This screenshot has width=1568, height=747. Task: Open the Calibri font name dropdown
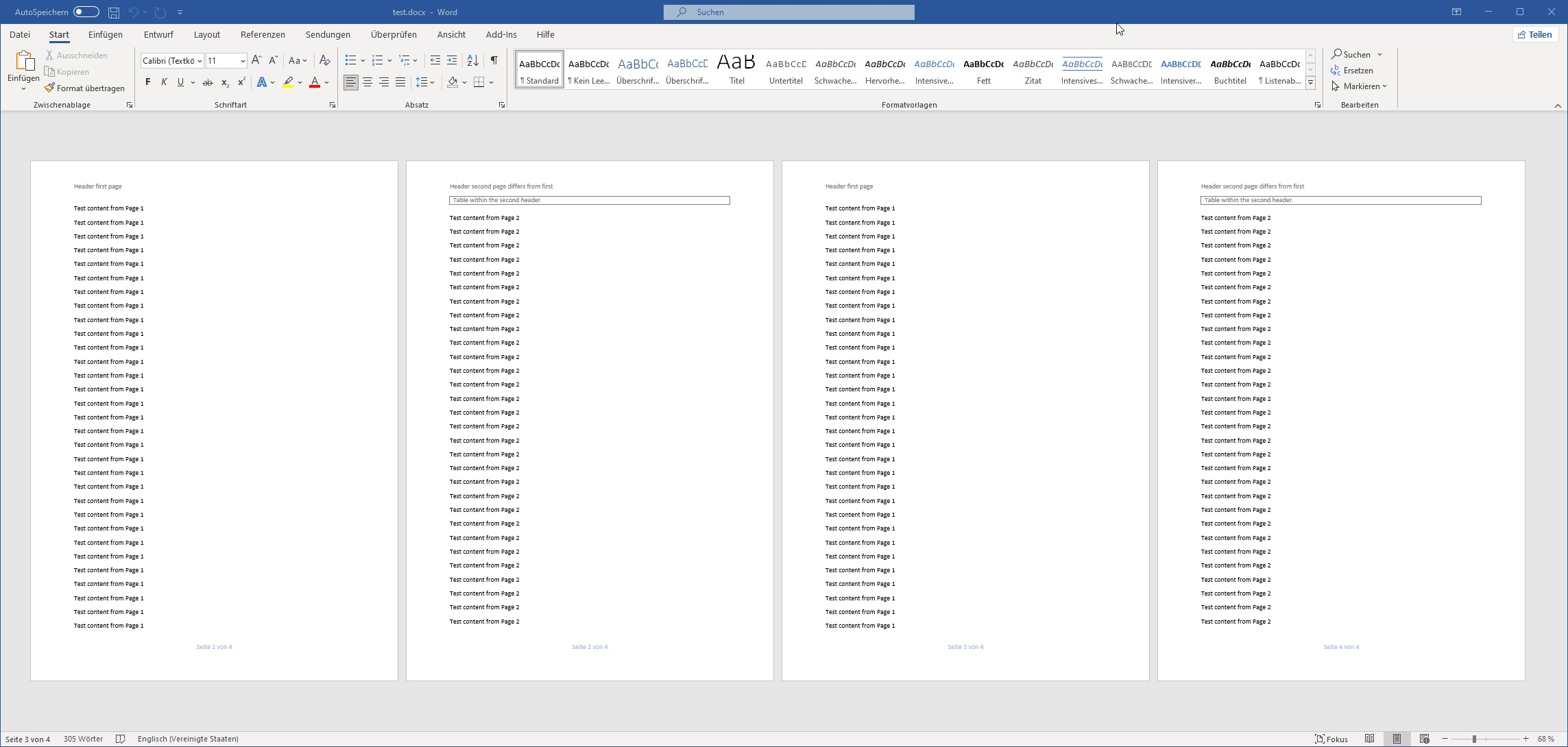tap(200, 61)
